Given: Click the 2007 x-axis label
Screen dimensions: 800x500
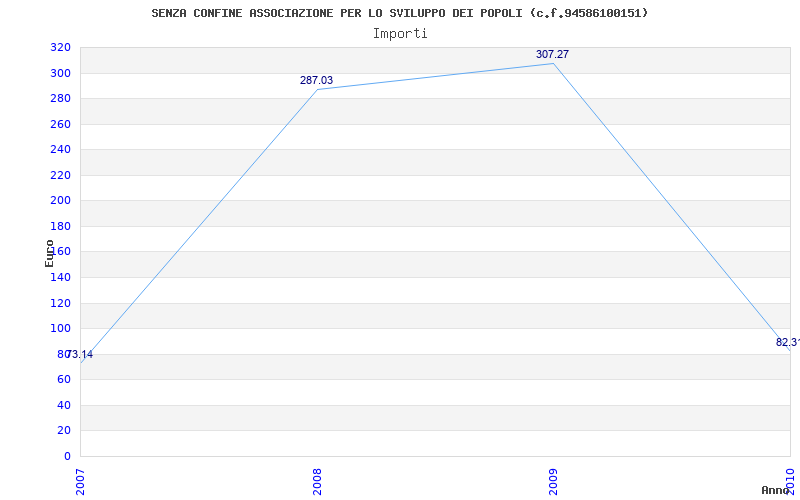Looking at the screenshot, I should [x=80, y=482].
